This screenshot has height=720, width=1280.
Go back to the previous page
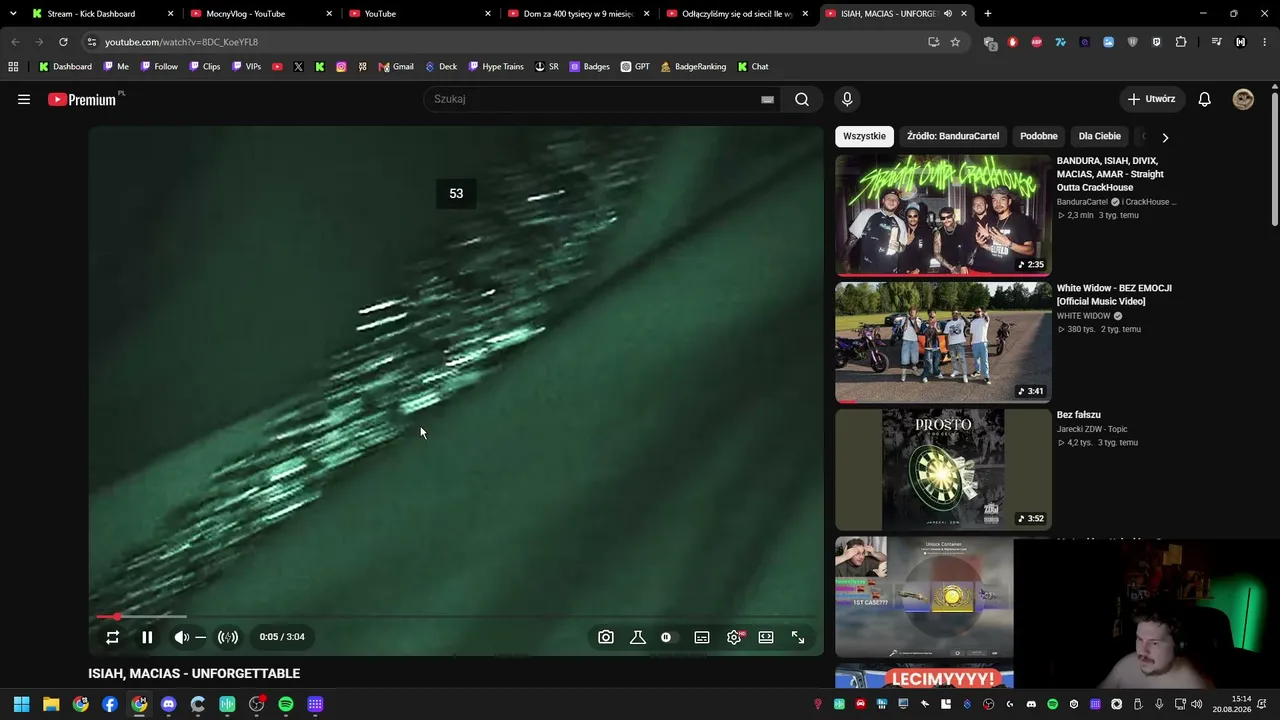click(x=15, y=42)
